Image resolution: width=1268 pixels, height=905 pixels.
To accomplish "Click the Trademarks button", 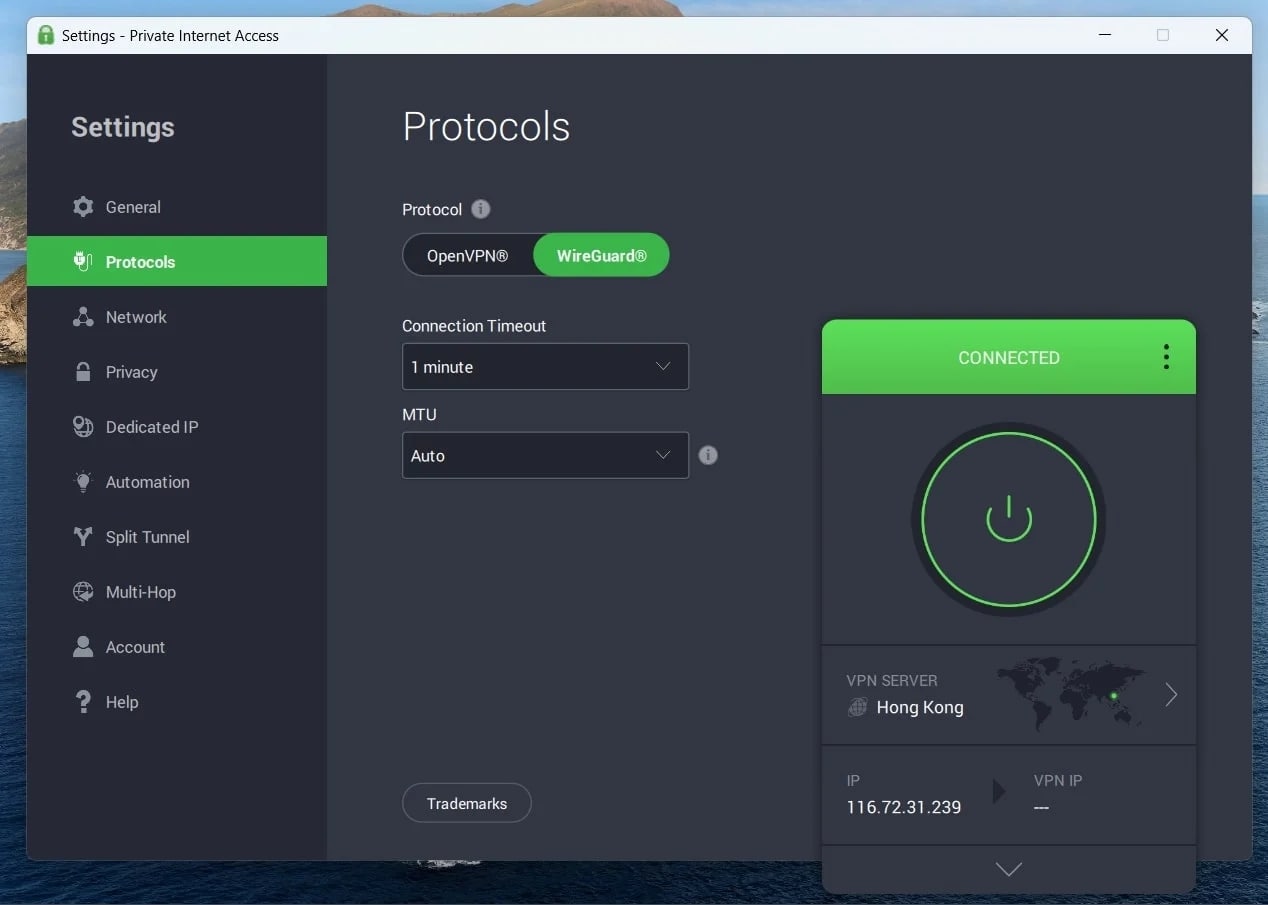I will pyautogui.click(x=466, y=802).
